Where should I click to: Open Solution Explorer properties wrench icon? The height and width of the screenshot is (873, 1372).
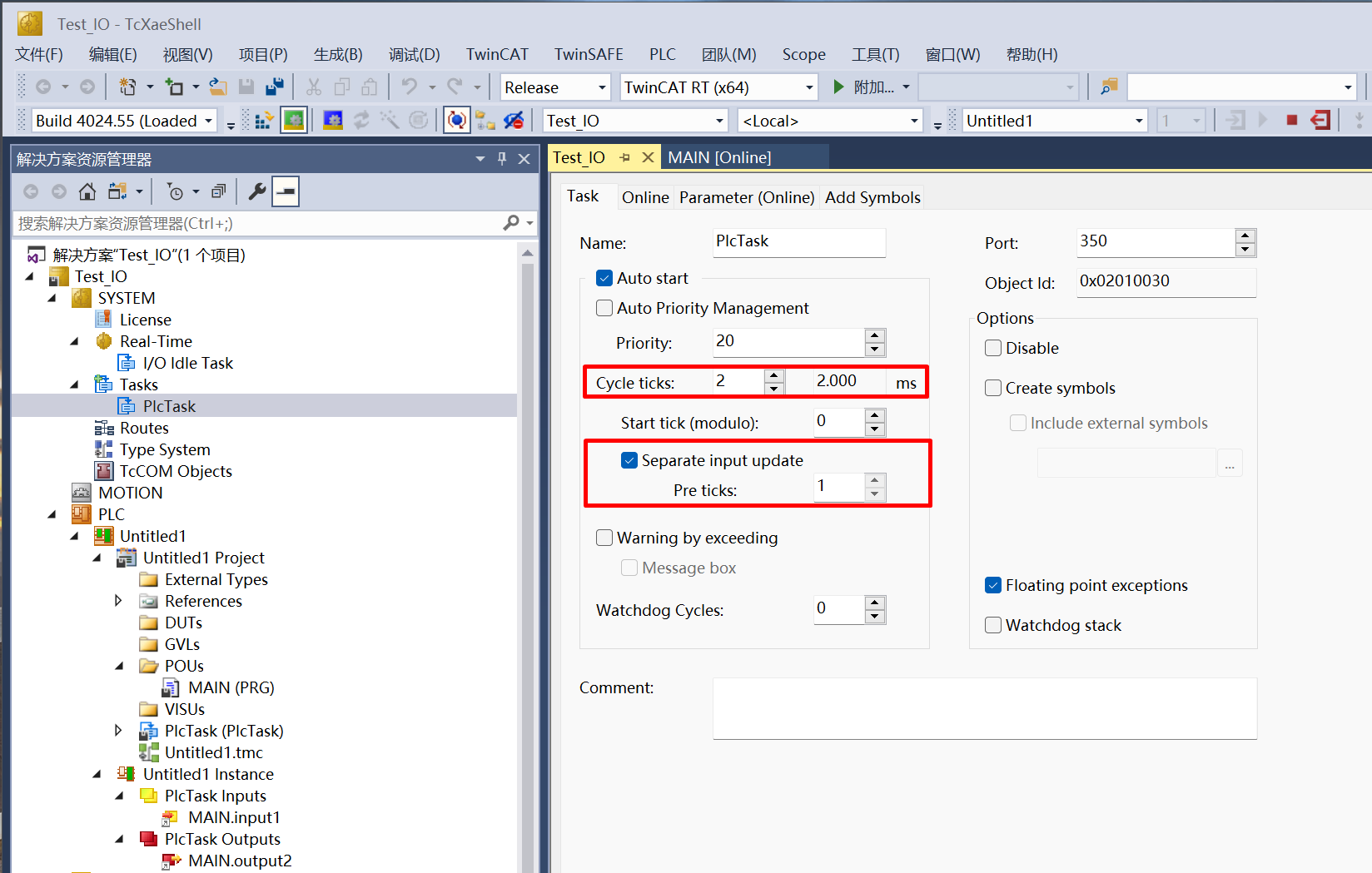257,191
